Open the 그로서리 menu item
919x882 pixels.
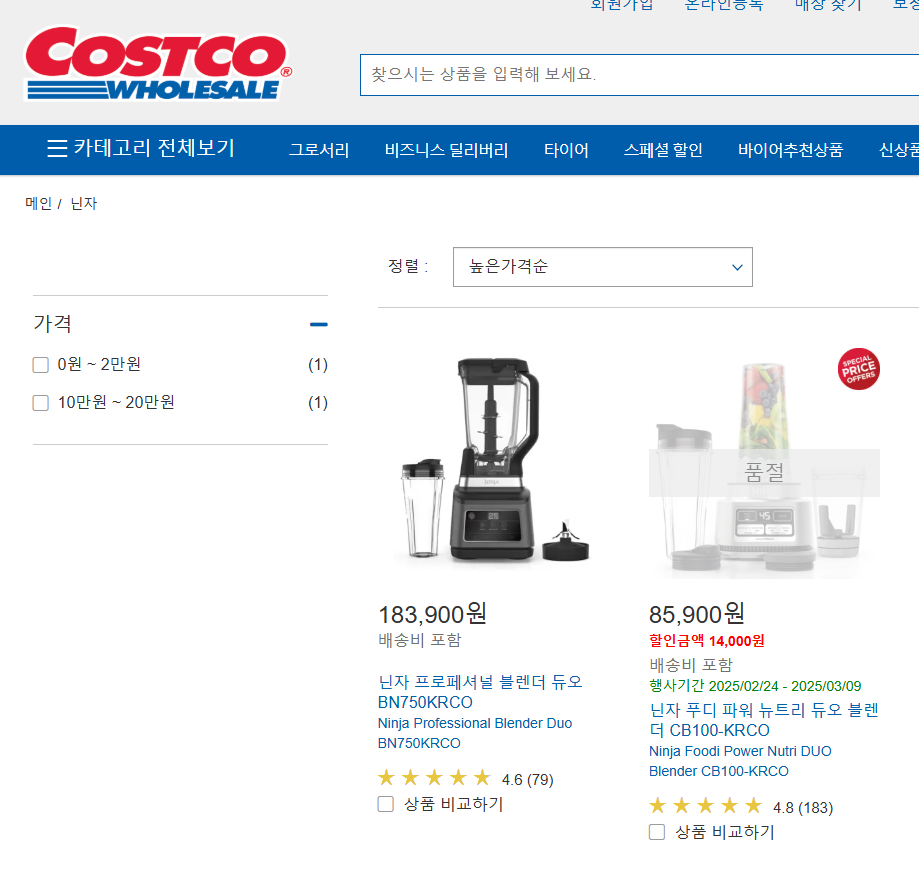pyautogui.click(x=319, y=150)
